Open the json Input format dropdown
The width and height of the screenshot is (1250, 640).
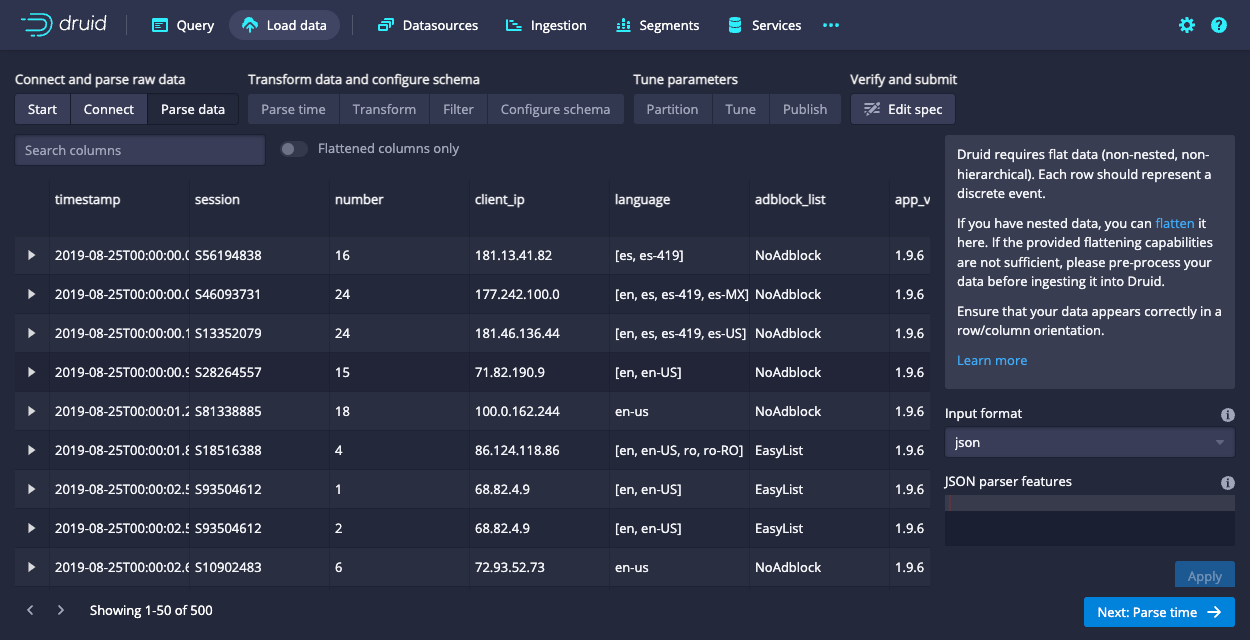click(x=1089, y=442)
